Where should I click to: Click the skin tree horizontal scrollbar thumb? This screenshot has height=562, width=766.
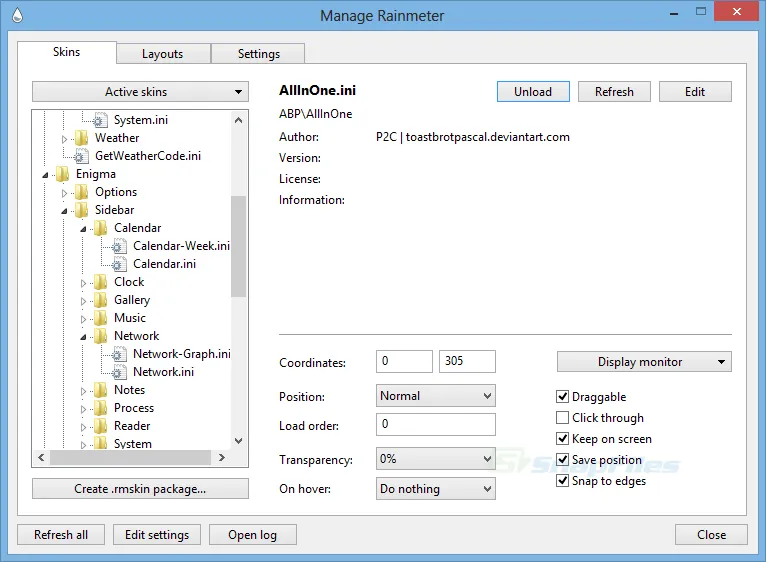pyautogui.click(x=130, y=458)
